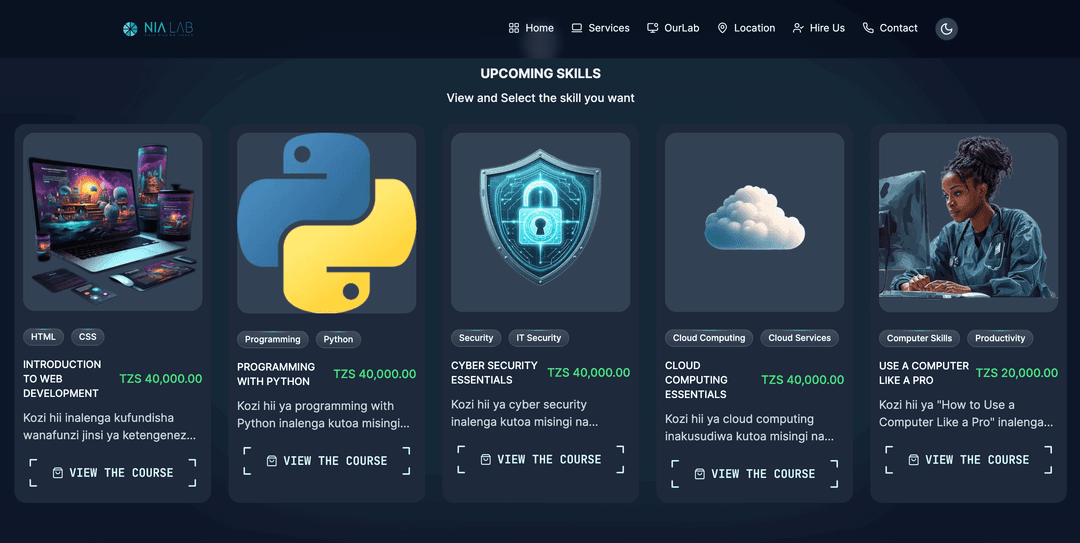Click the Cyber Security Essentials title

point(495,373)
